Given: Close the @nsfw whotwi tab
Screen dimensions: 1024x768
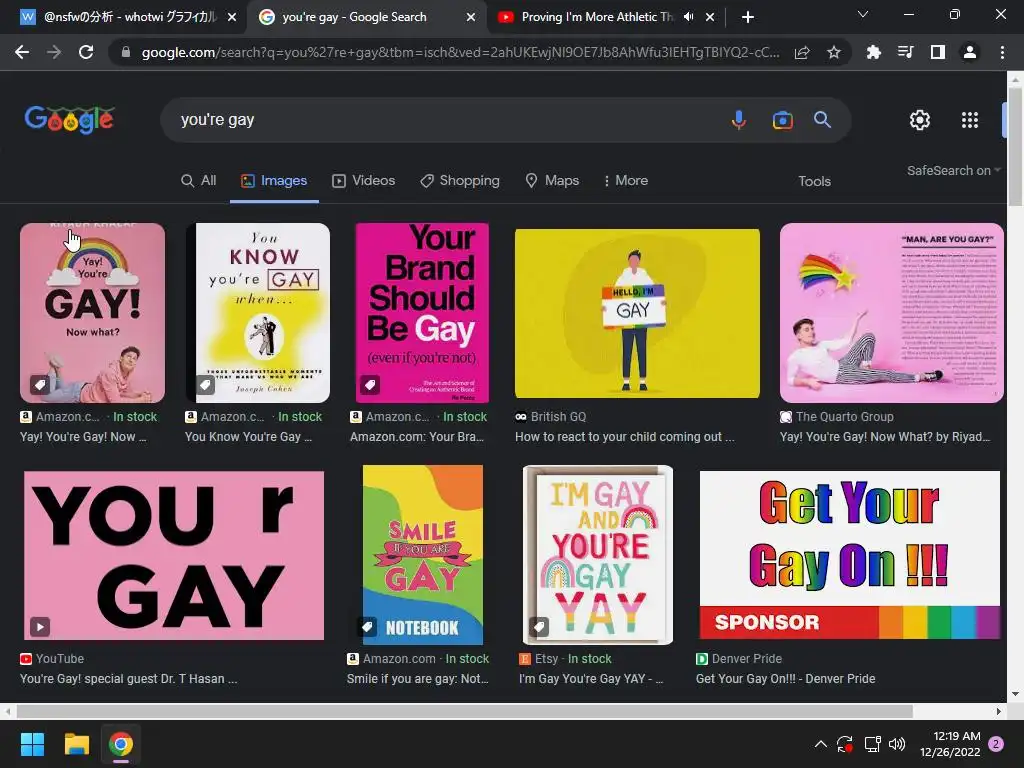Looking at the screenshot, I should click(x=232, y=17).
